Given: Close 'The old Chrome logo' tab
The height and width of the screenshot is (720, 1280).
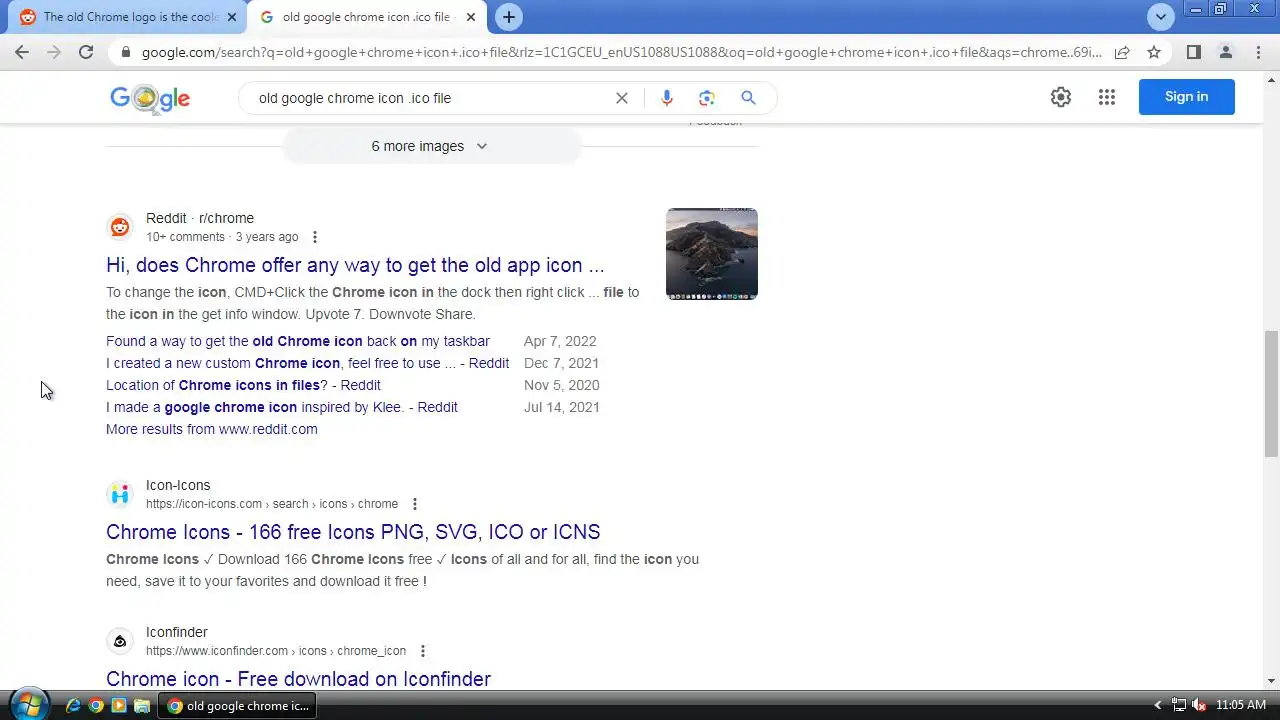Looking at the screenshot, I should [232, 17].
